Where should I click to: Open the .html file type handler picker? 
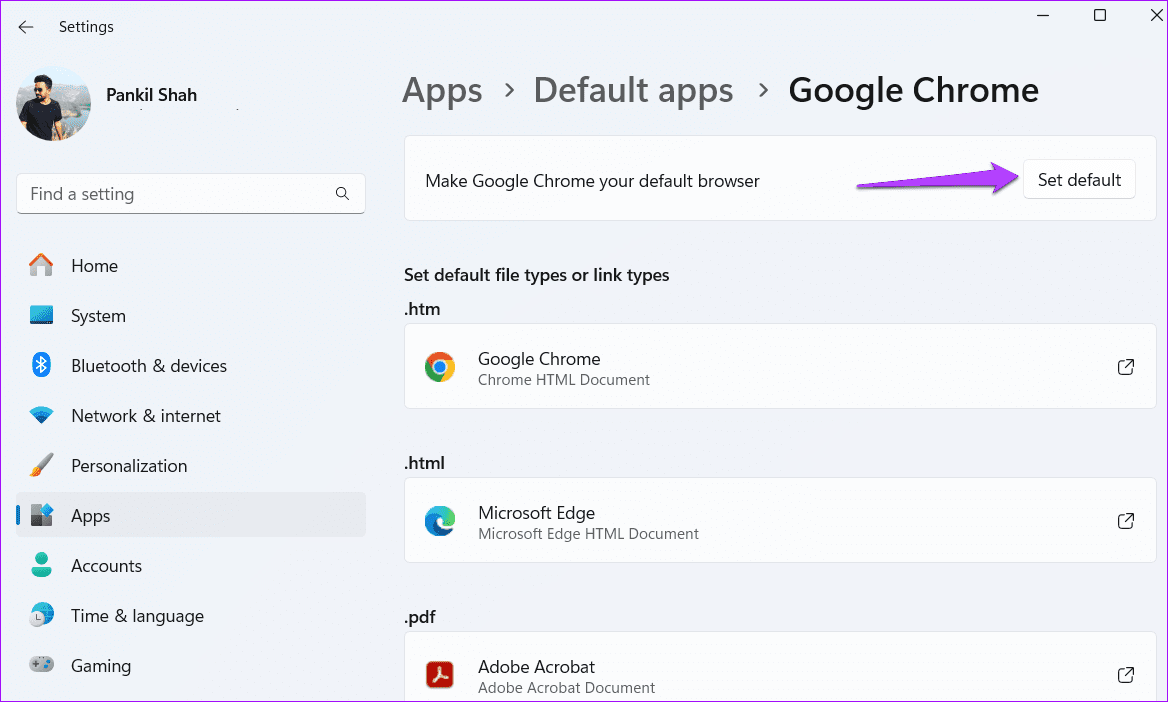[780, 520]
